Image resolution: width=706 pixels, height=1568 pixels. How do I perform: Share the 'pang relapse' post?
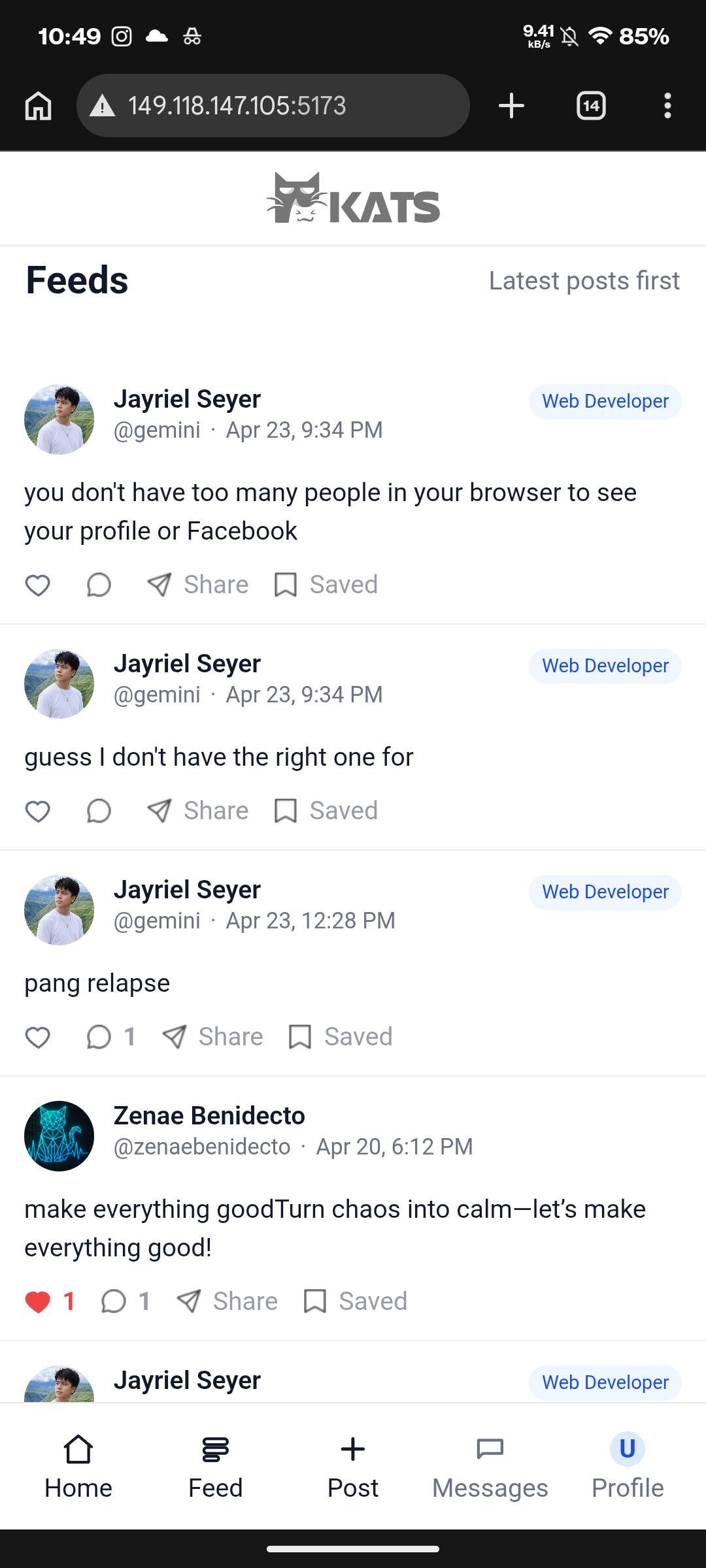(213, 1037)
